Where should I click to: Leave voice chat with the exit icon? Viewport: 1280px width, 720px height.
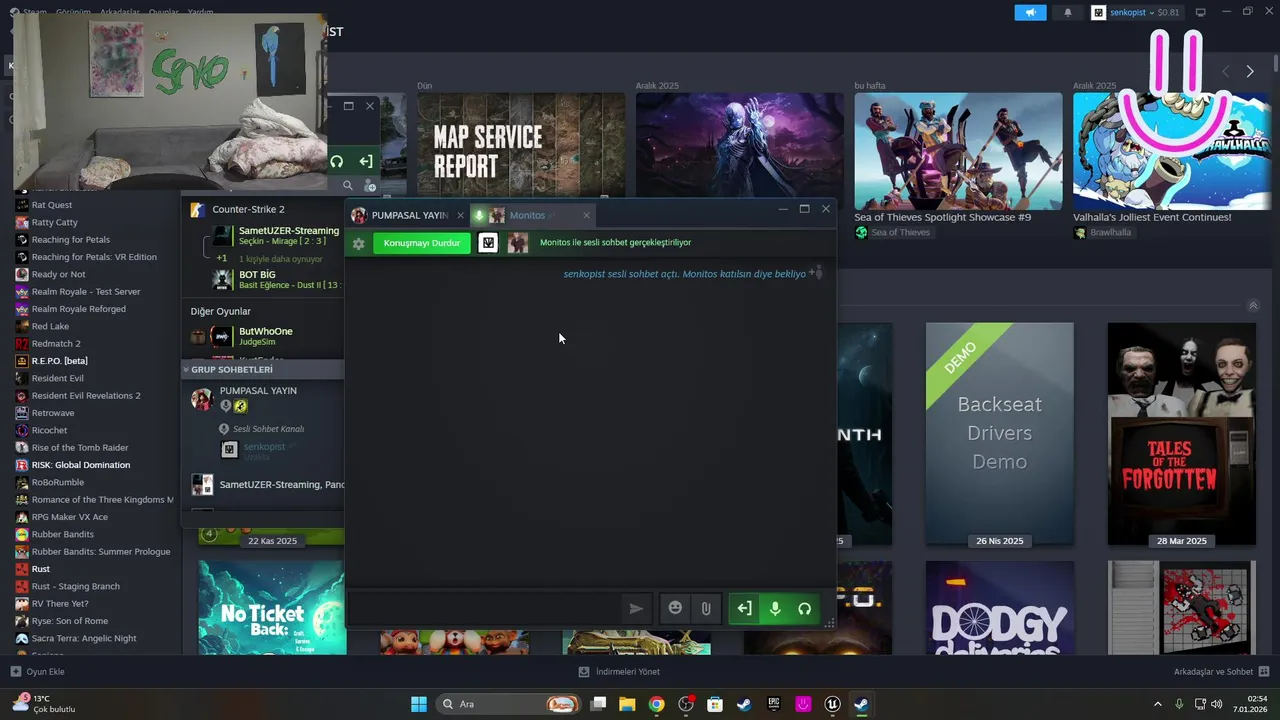click(x=744, y=608)
